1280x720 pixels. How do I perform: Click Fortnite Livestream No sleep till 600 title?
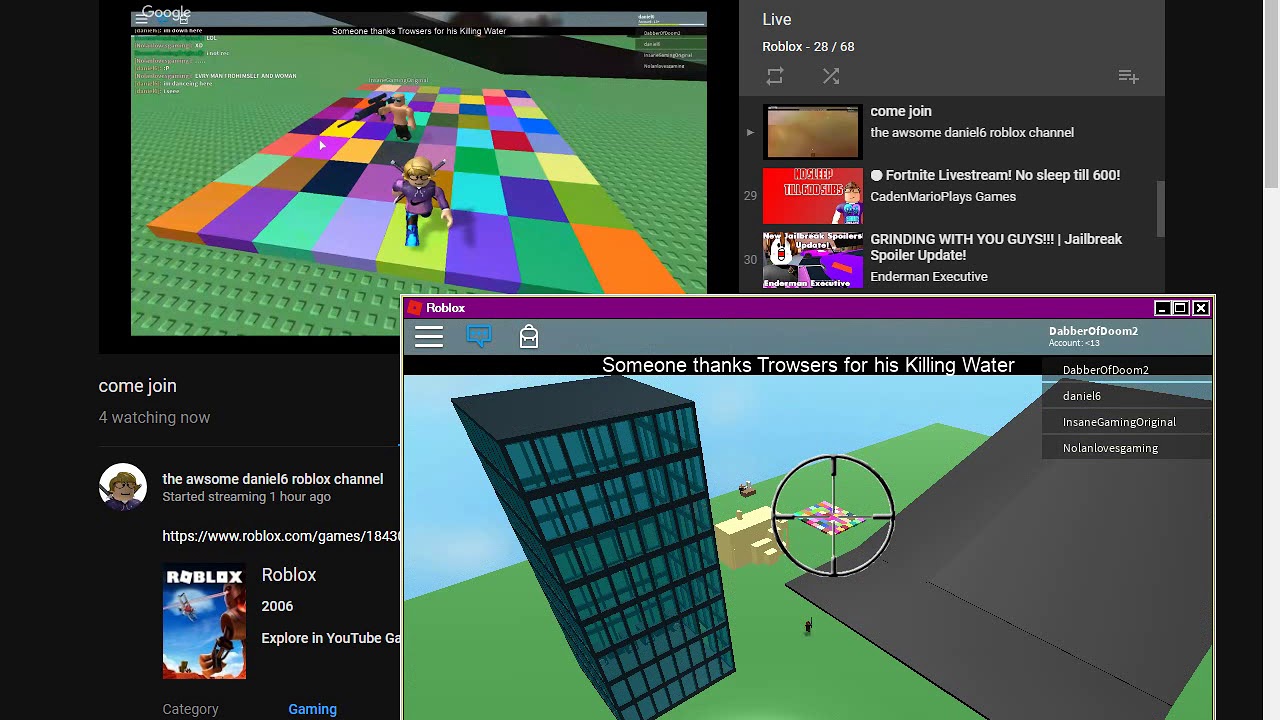point(995,175)
